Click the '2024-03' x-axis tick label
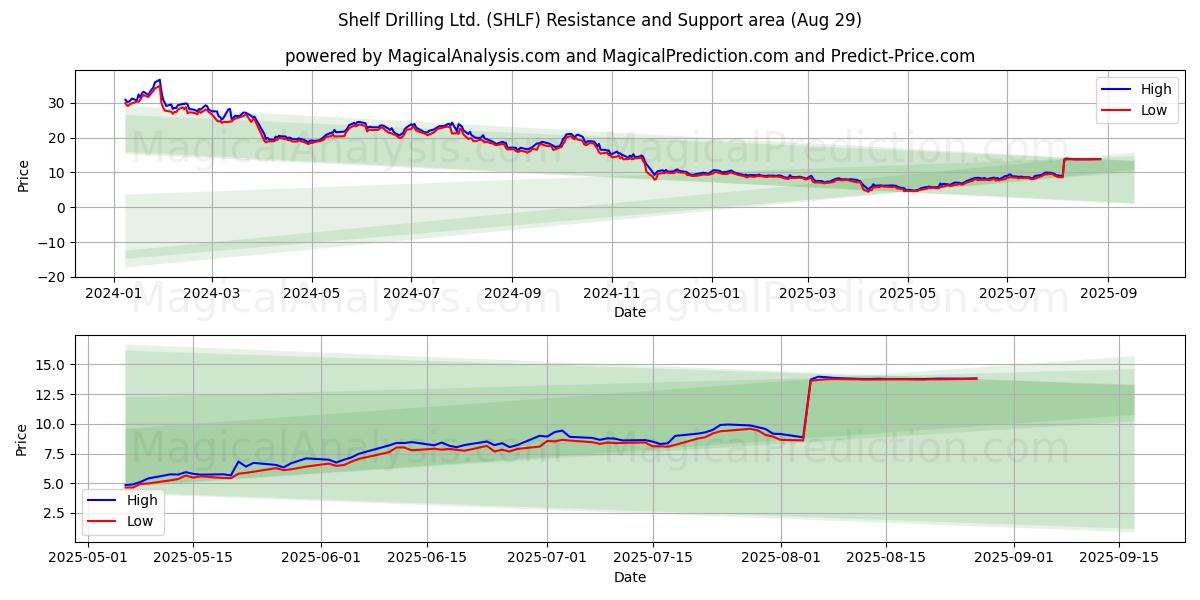This screenshot has height=600, width=1200. (x=211, y=293)
